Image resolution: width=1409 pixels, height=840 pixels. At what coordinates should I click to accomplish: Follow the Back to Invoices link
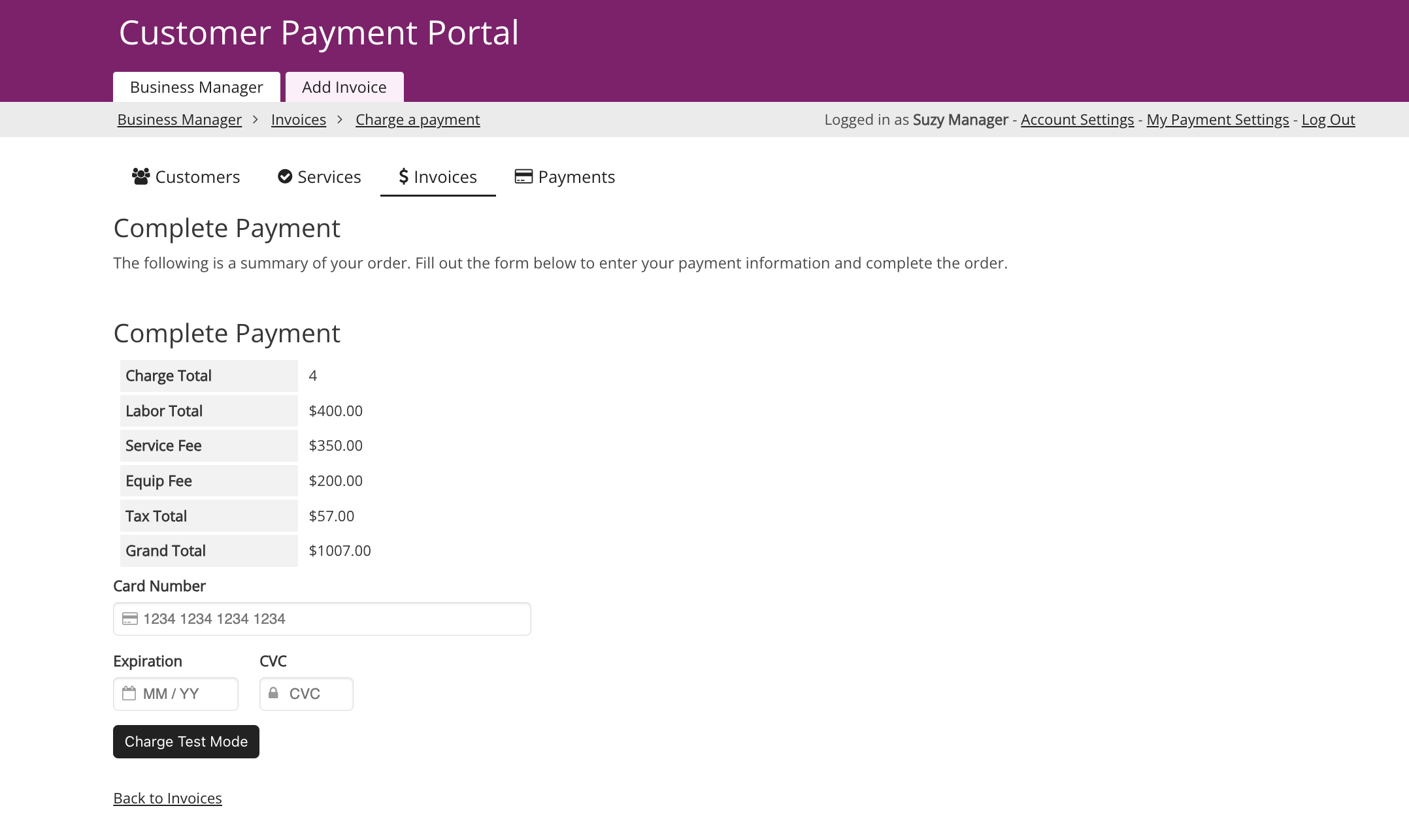click(x=167, y=798)
